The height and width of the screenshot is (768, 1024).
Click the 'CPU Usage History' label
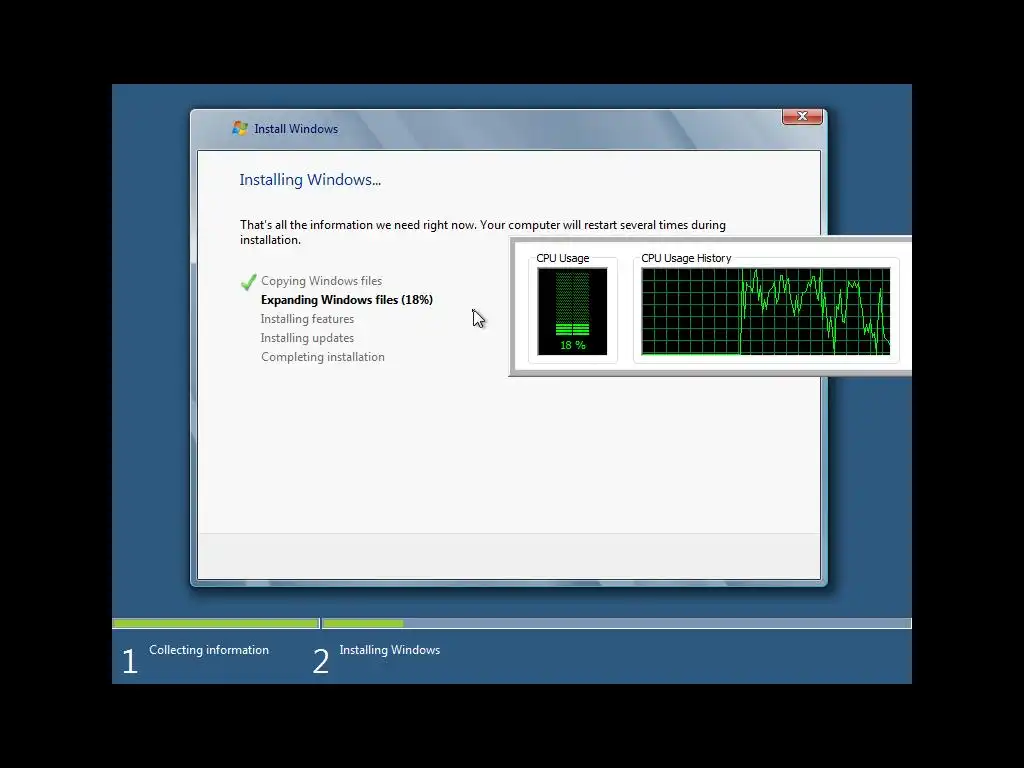[x=686, y=258]
